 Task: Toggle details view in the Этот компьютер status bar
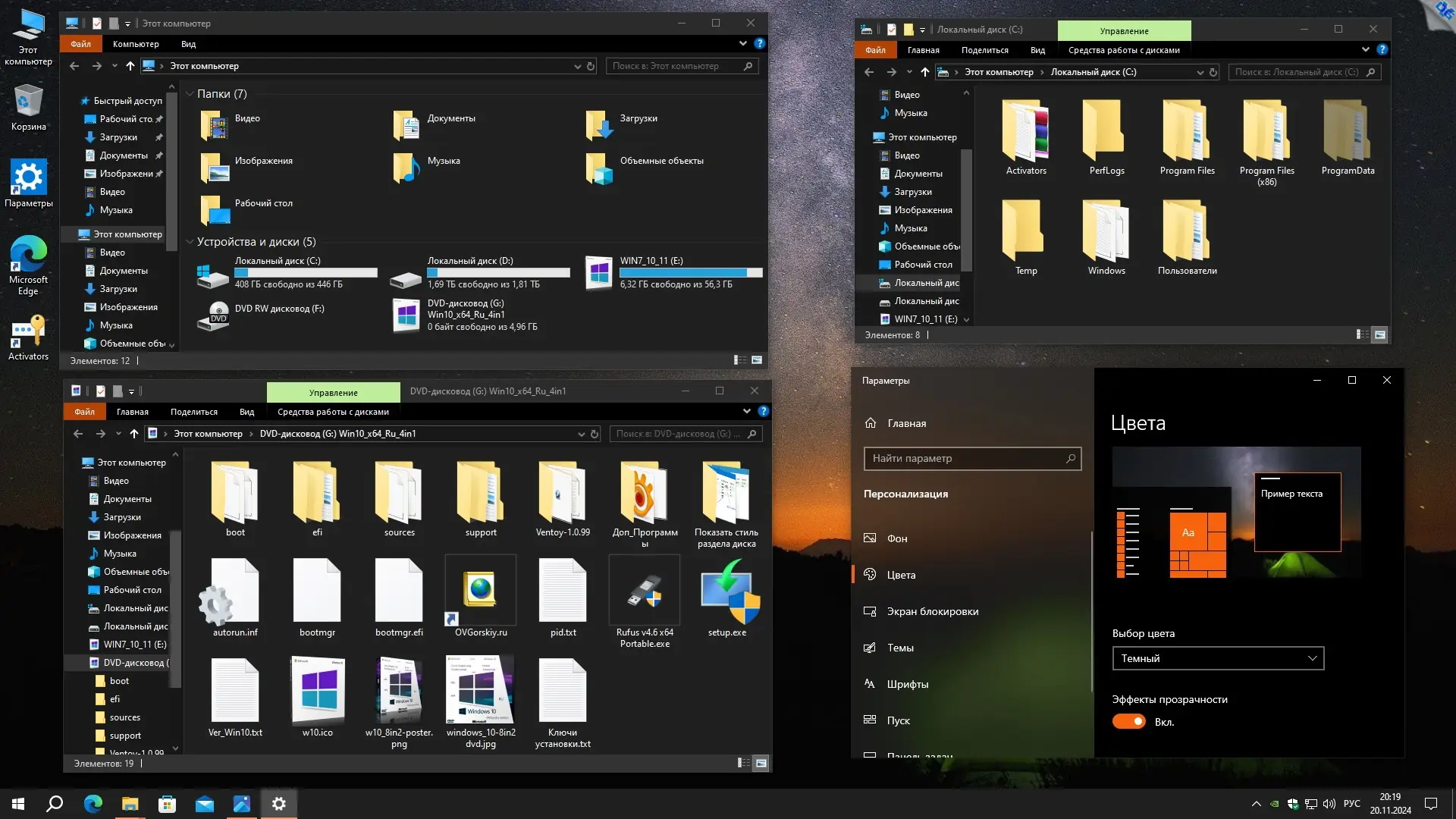tap(740, 360)
